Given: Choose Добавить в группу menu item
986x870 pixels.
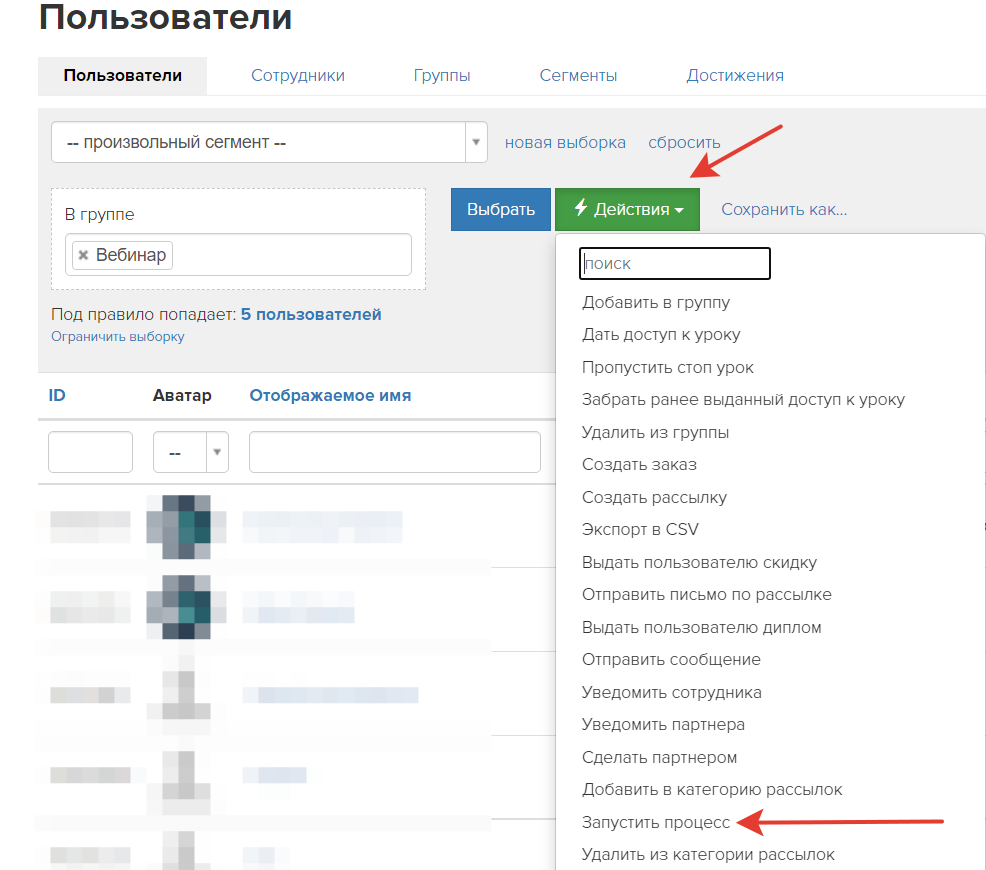Looking at the screenshot, I should coord(656,302).
